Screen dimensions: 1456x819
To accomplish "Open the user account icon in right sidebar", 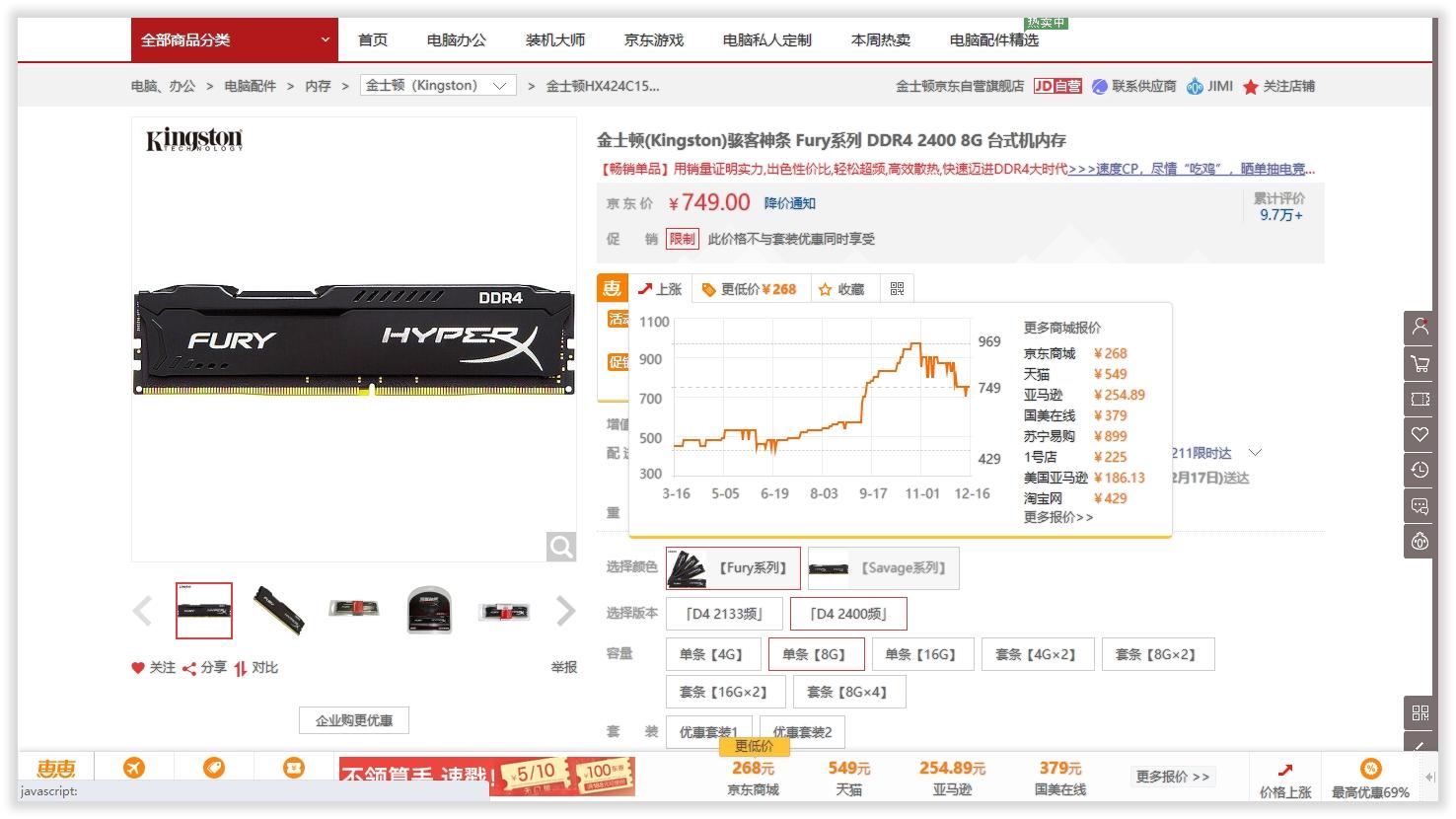I will pyautogui.click(x=1420, y=327).
